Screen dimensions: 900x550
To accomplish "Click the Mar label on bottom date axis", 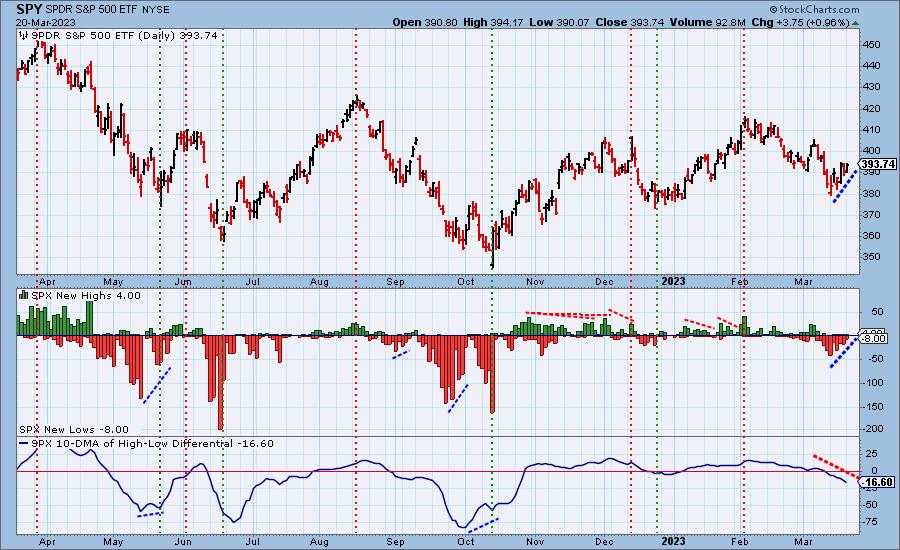I will pos(803,541).
